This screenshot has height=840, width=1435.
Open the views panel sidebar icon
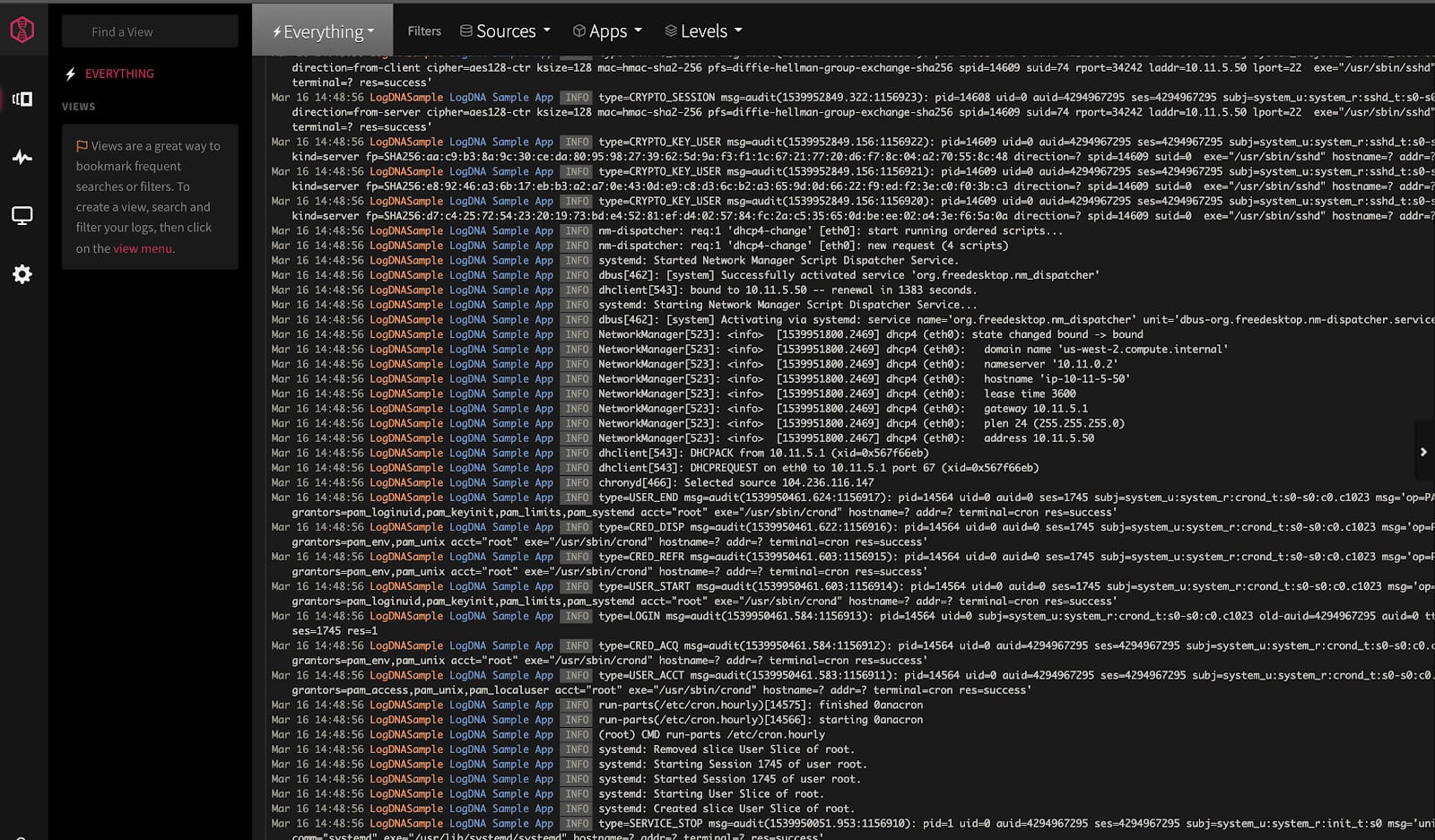[22, 99]
